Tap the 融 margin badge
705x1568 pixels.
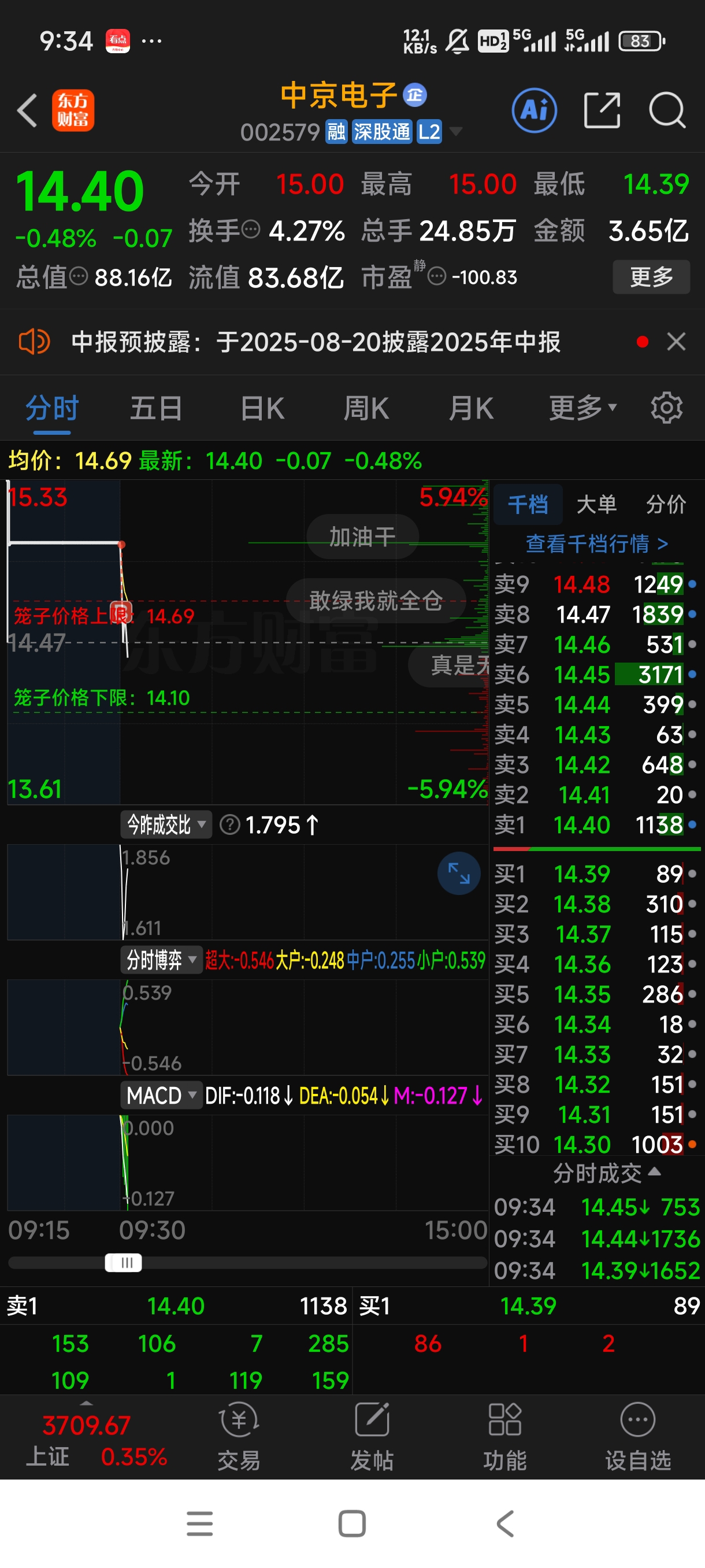coord(336,132)
